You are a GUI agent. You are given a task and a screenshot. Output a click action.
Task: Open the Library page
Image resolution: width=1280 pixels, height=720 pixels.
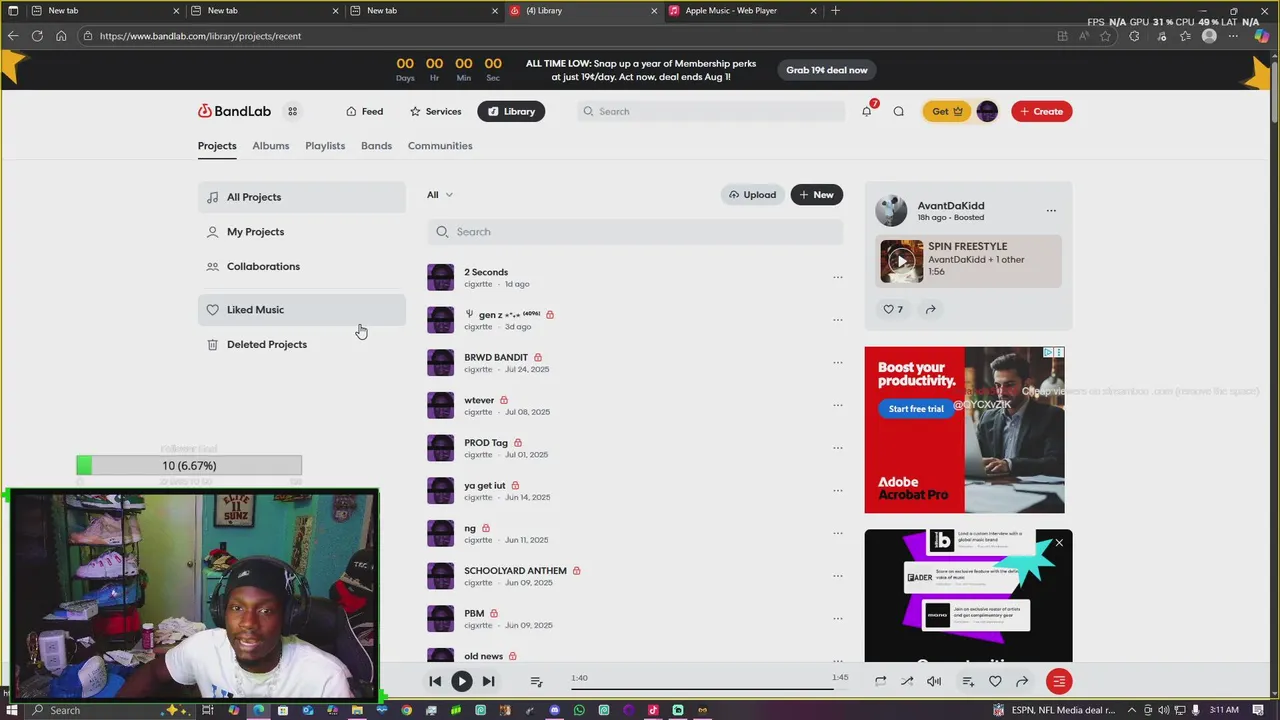510,111
